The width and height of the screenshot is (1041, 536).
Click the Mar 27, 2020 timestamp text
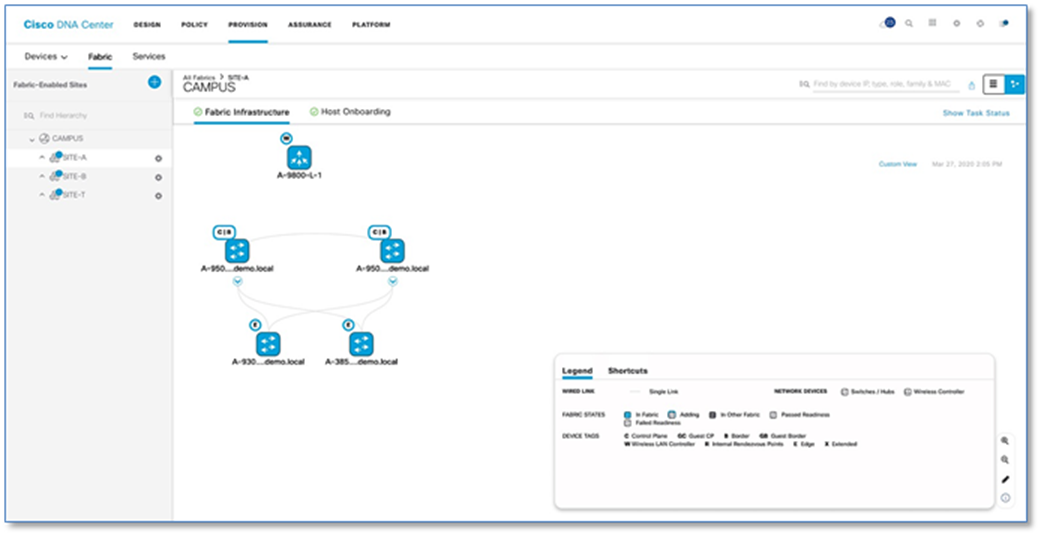click(967, 164)
